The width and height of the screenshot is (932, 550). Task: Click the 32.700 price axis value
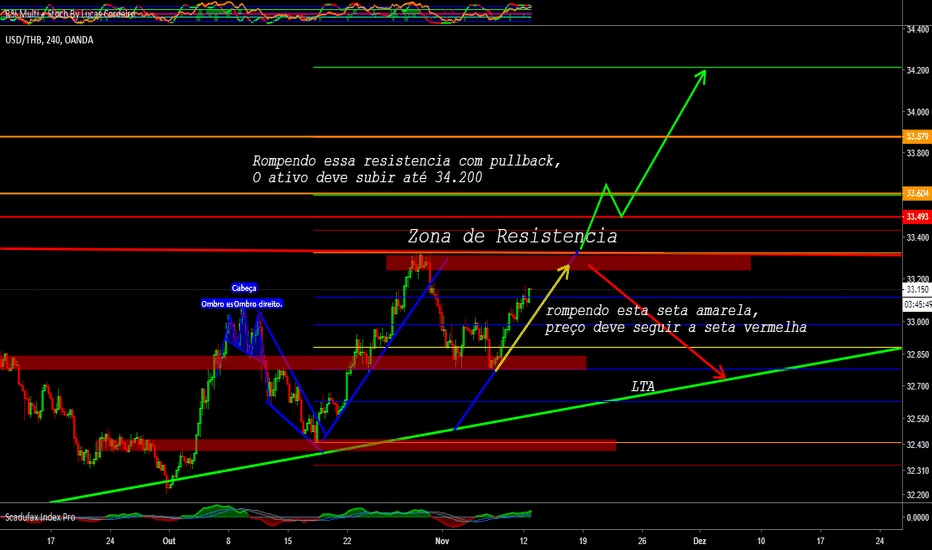(x=918, y=386)
